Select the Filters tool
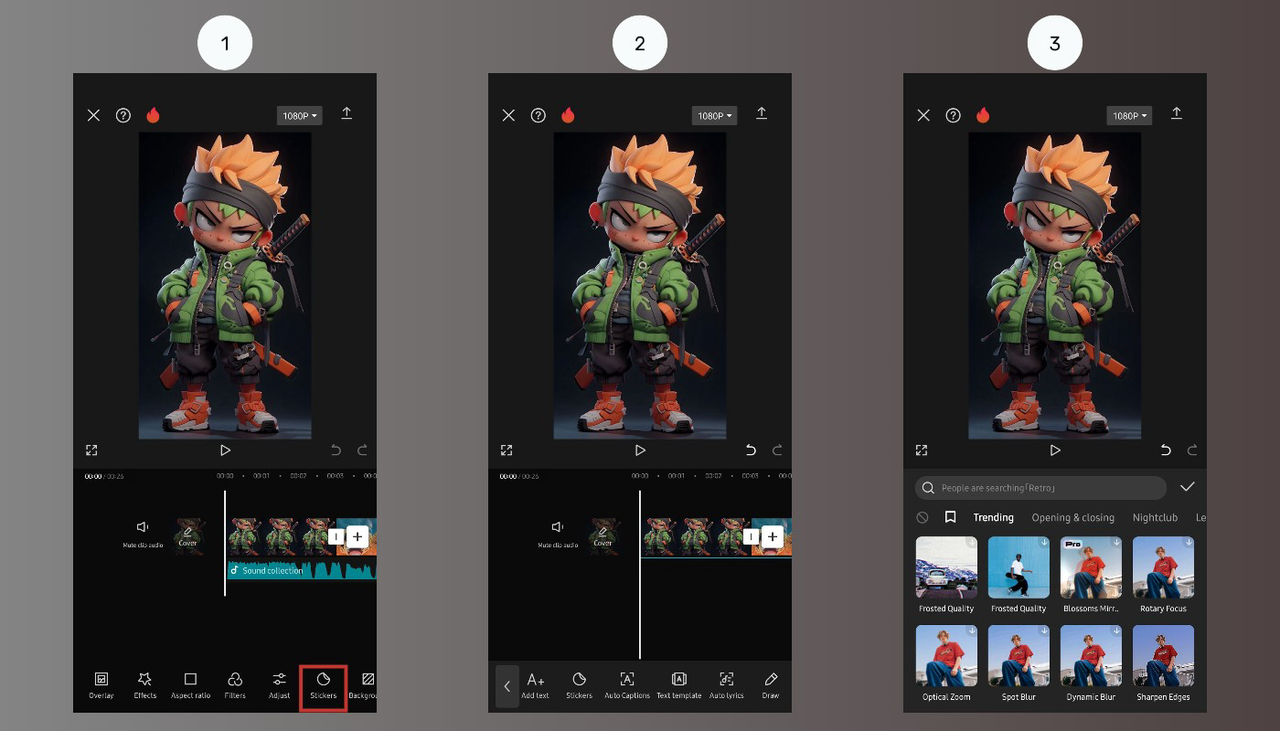Image resolution: width=1280 pixels, height=731 pixels. point(234,685)
